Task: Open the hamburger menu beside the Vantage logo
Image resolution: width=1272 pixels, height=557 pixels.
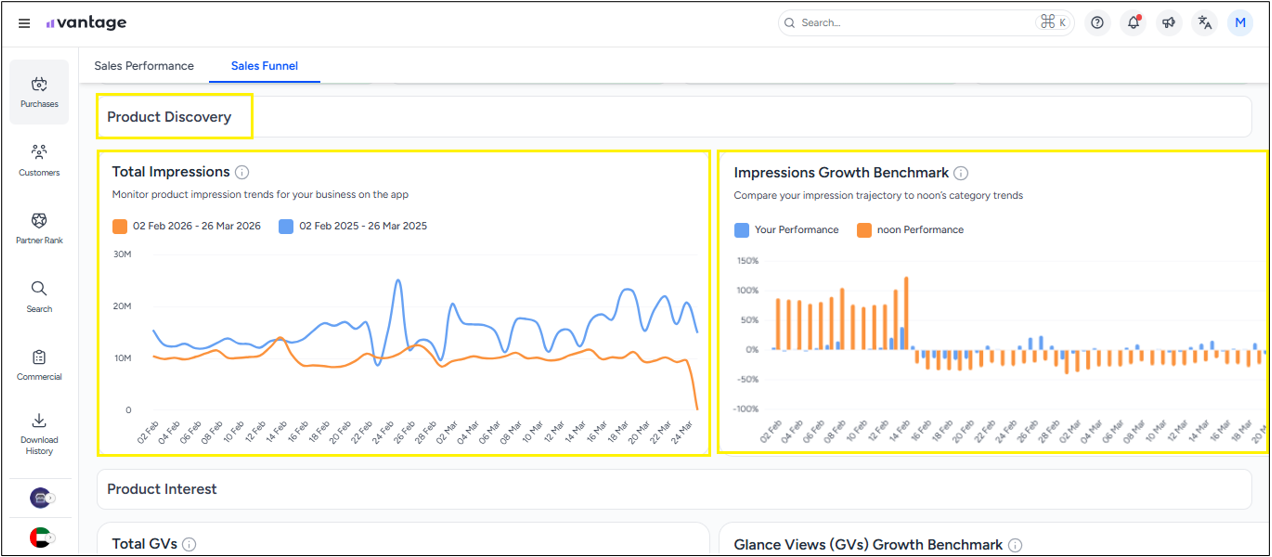Action: tap(24, 23)
